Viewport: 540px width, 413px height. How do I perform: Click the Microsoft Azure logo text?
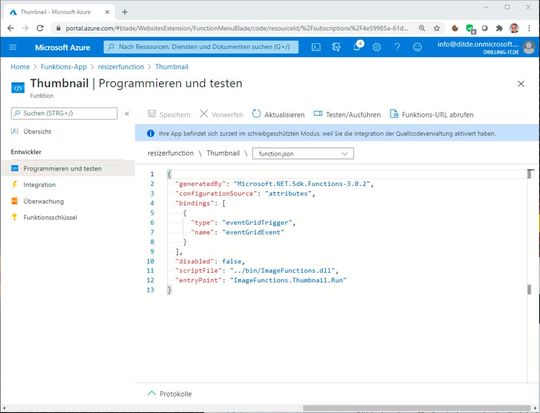(62, 48)
